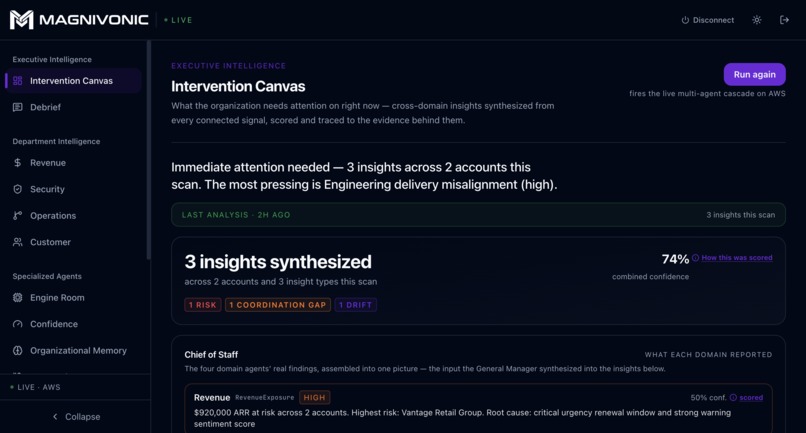Click the 74% combined confidence value
Image resolution: width=806 pixels, height=433 pixels.
[x=675, y=259]
